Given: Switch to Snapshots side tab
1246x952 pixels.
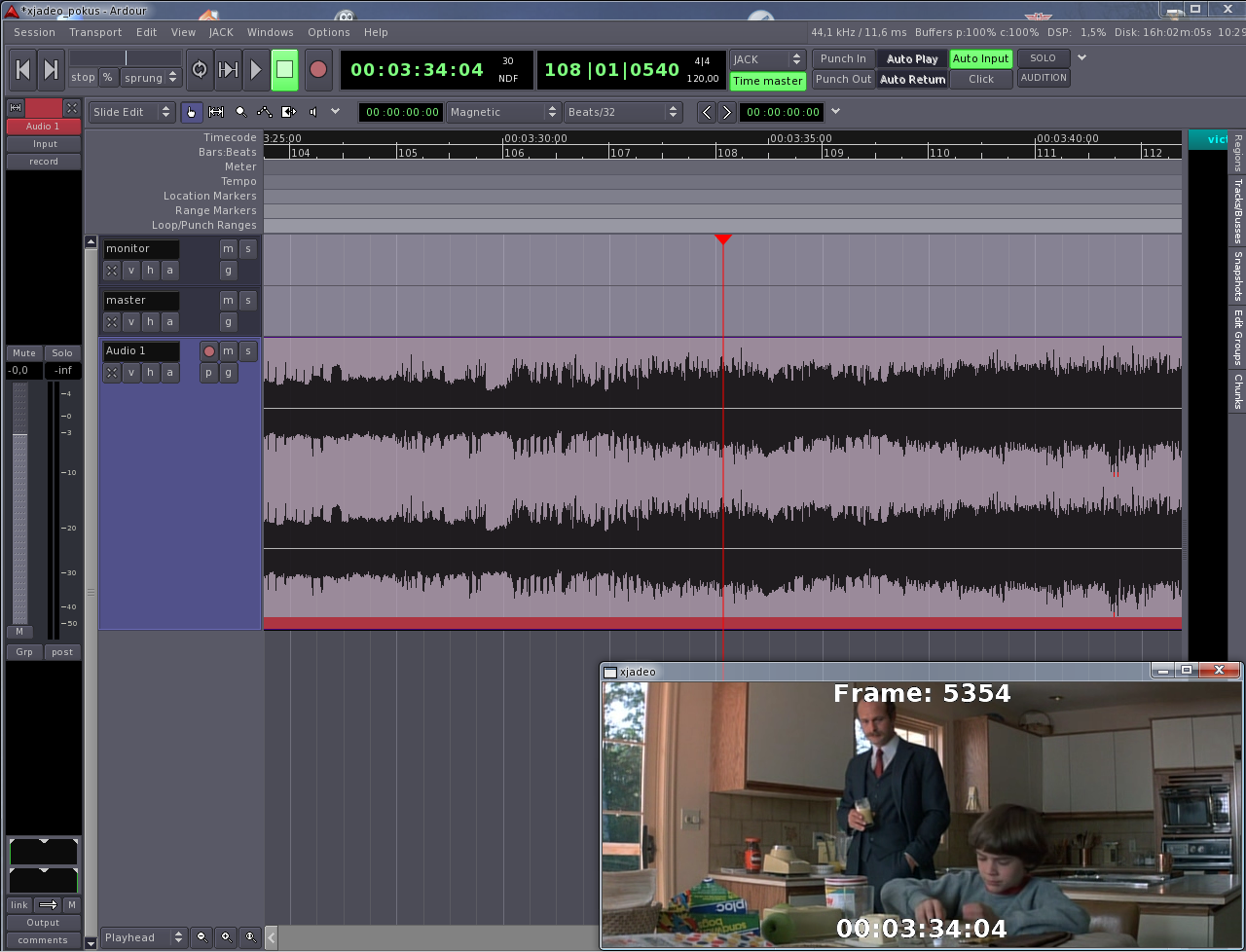Looking at the screenshot, I should (x=1237, y=275).
